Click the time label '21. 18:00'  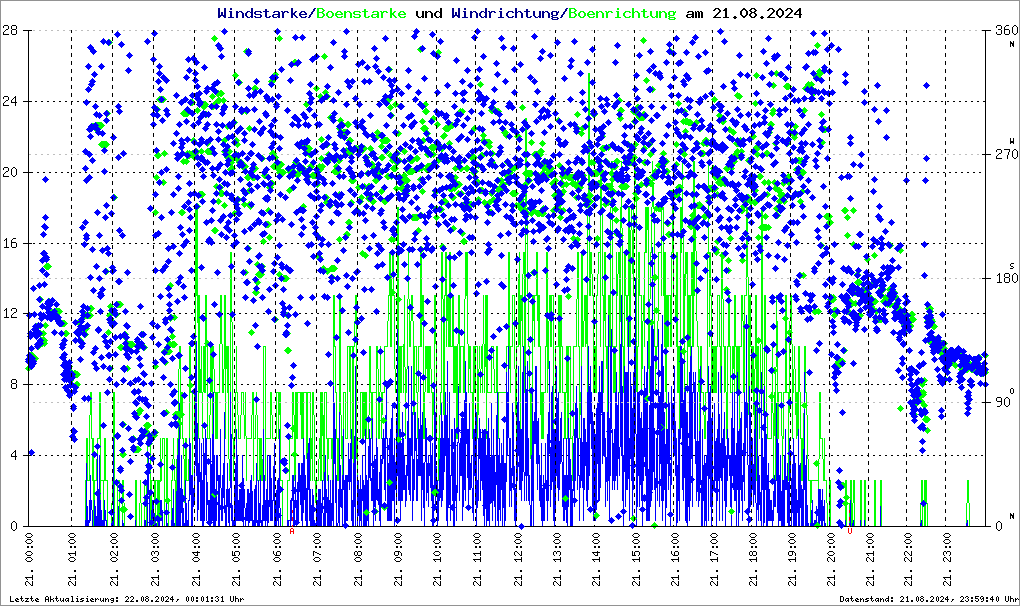[753, 559]
